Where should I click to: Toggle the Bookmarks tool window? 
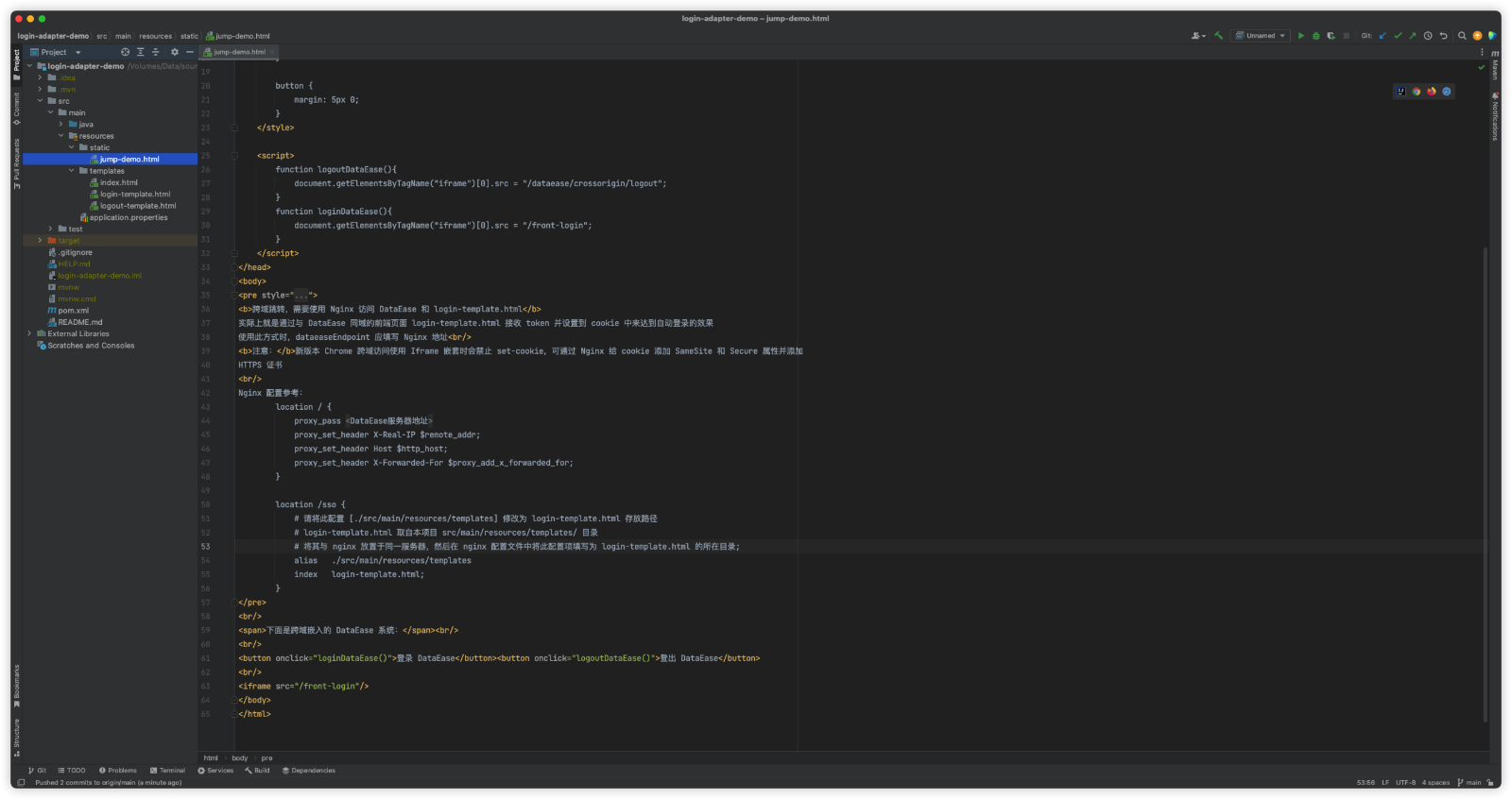pyautogui.click(x=16, y=686)
